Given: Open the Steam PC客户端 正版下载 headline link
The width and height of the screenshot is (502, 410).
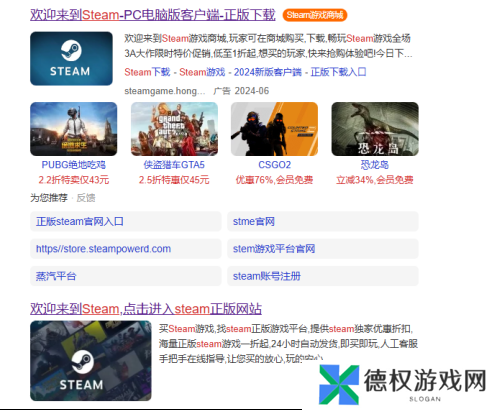Looking at the screenshot, I should (153, 15).
